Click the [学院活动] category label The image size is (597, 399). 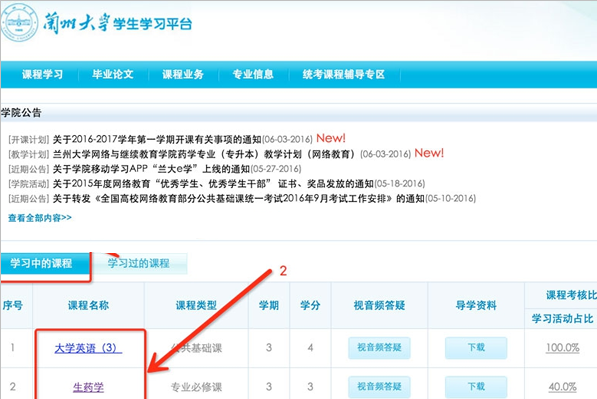29,184
